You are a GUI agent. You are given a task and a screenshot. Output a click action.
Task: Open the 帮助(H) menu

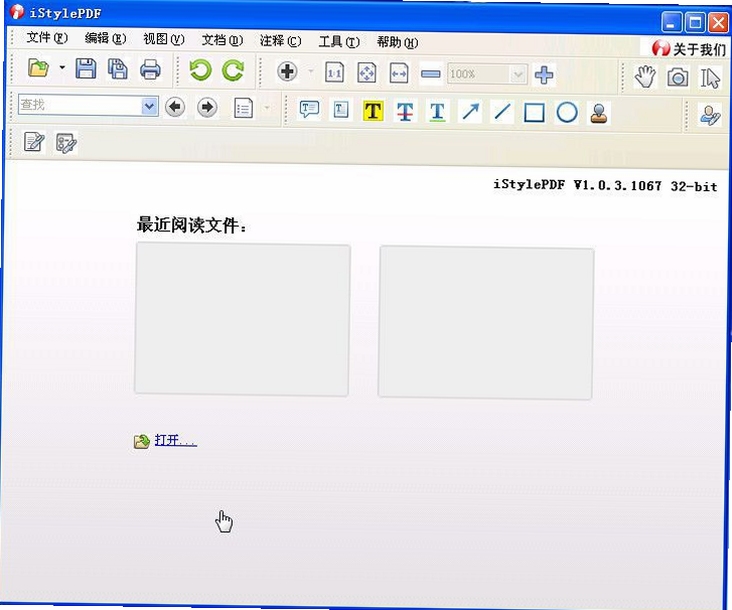point(397,43)
